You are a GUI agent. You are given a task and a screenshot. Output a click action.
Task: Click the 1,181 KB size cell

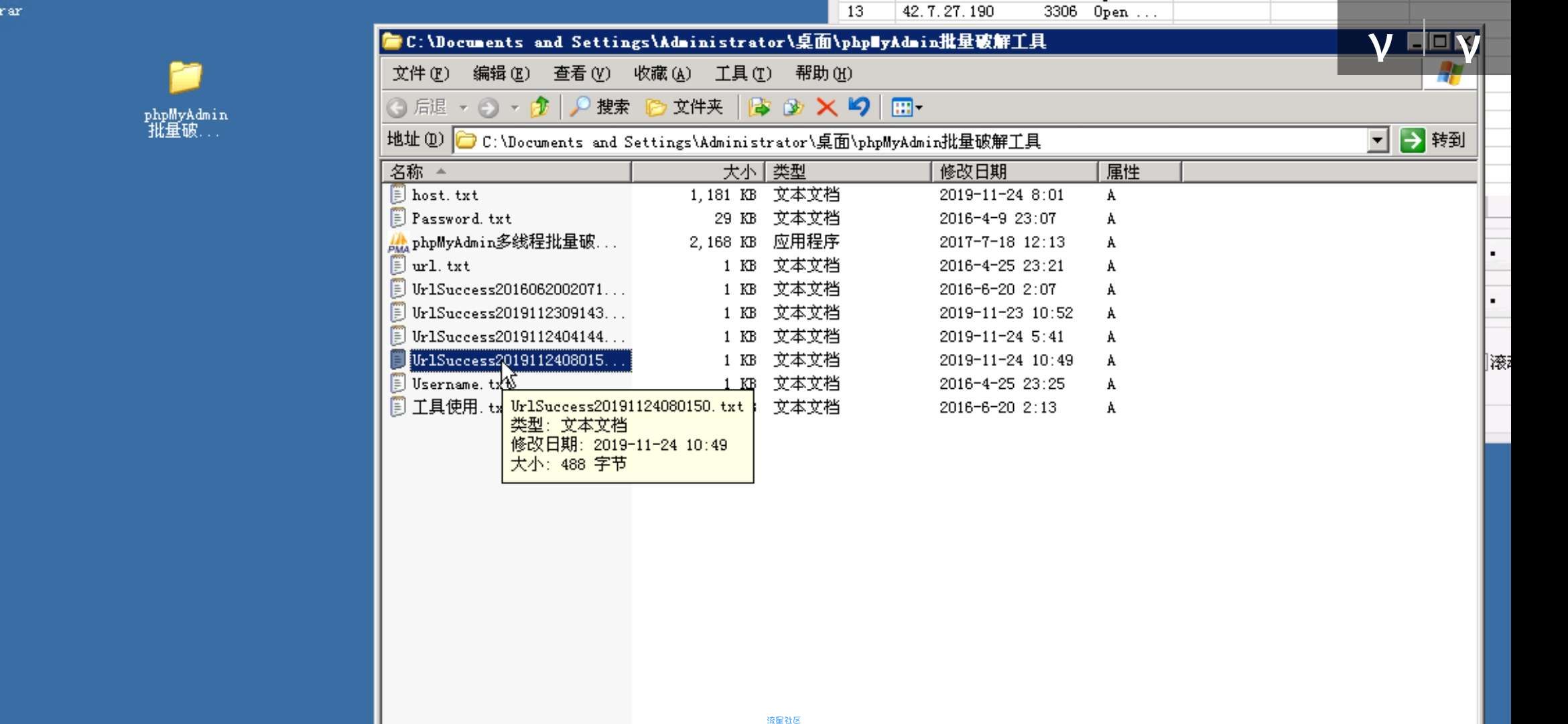coord(723,195)
